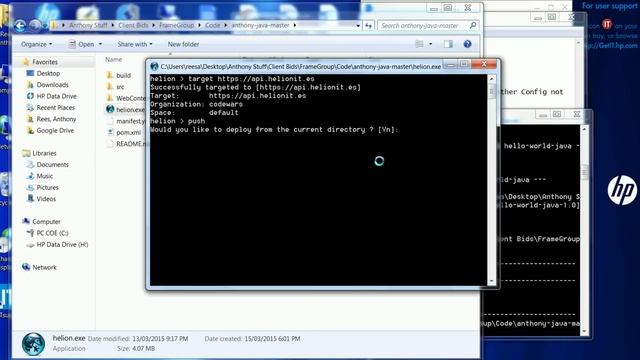Click Date modified value in details pane
The height and width of the screenshot is (360, 640).
point(160,339)
